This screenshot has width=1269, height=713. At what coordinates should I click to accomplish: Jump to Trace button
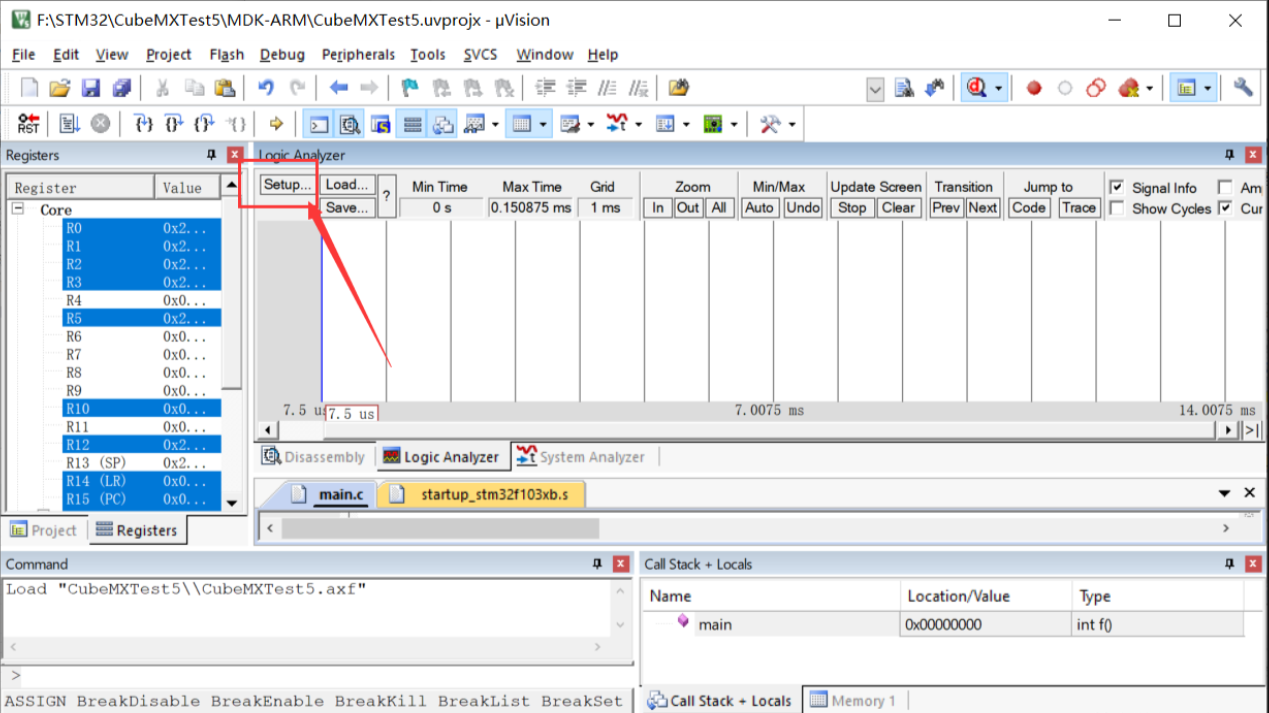(x=1078, y=208)
